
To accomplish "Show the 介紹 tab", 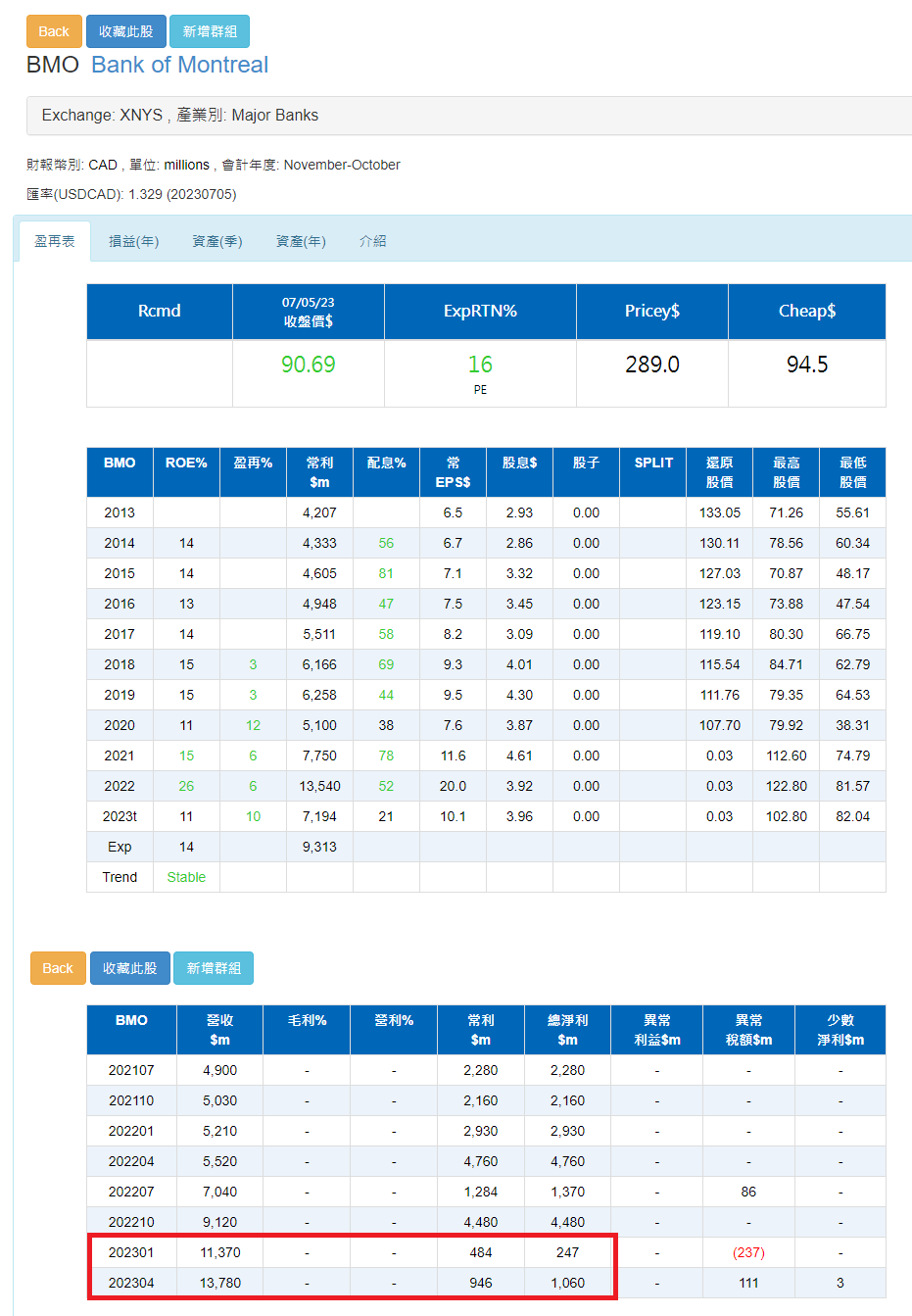I will (x=373, y=241).
